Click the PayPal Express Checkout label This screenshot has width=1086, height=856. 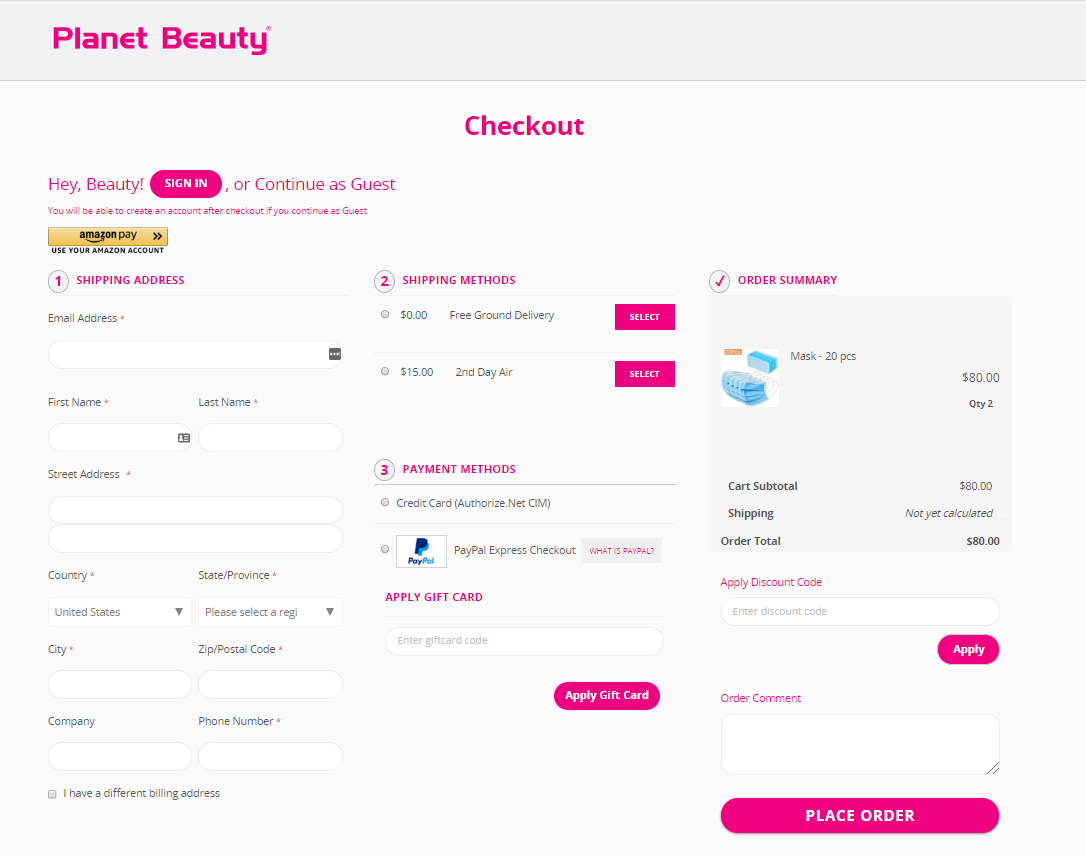[515, 550]
